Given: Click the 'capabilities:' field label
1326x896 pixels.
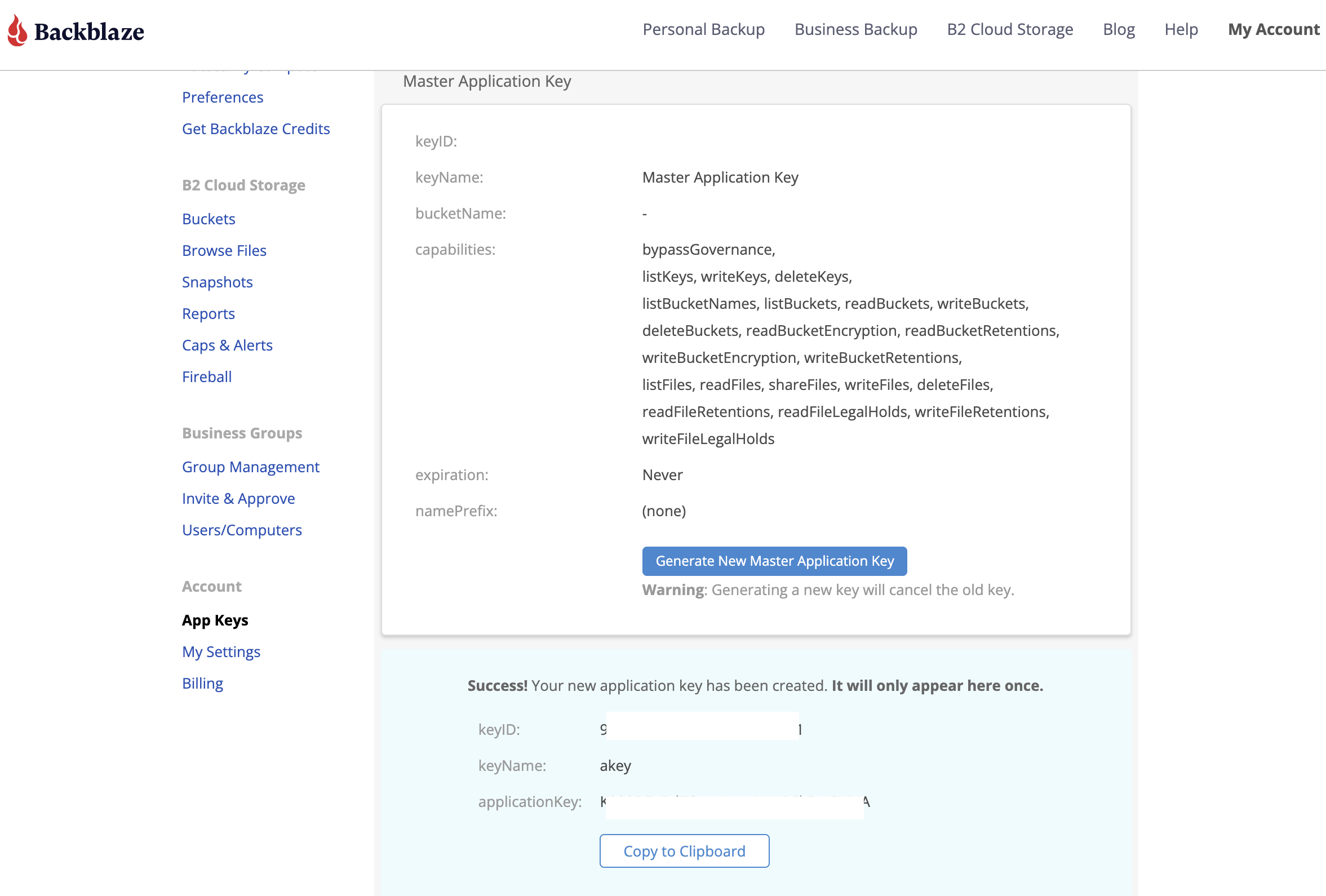Looking at the screenshot, I should 455,250.
